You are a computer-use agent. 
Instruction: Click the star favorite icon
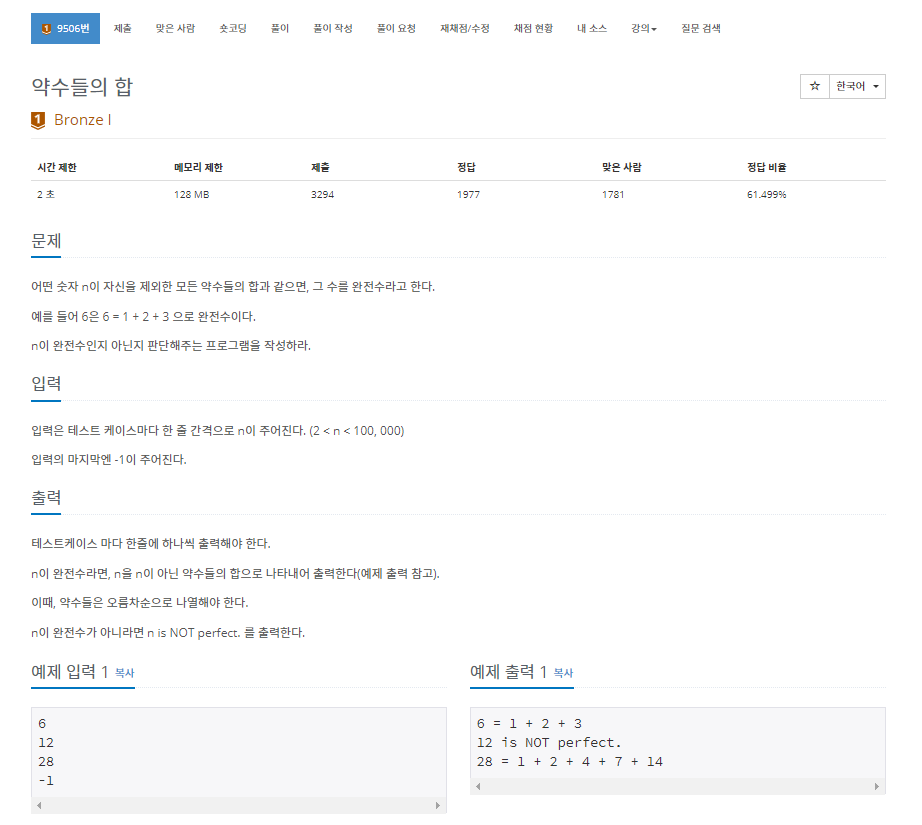(x=814, y=86)
